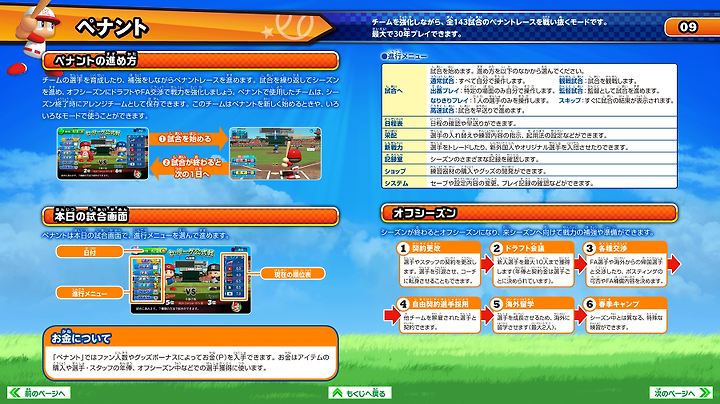Select the ペナントの進め方 heading

coord(191,61)
